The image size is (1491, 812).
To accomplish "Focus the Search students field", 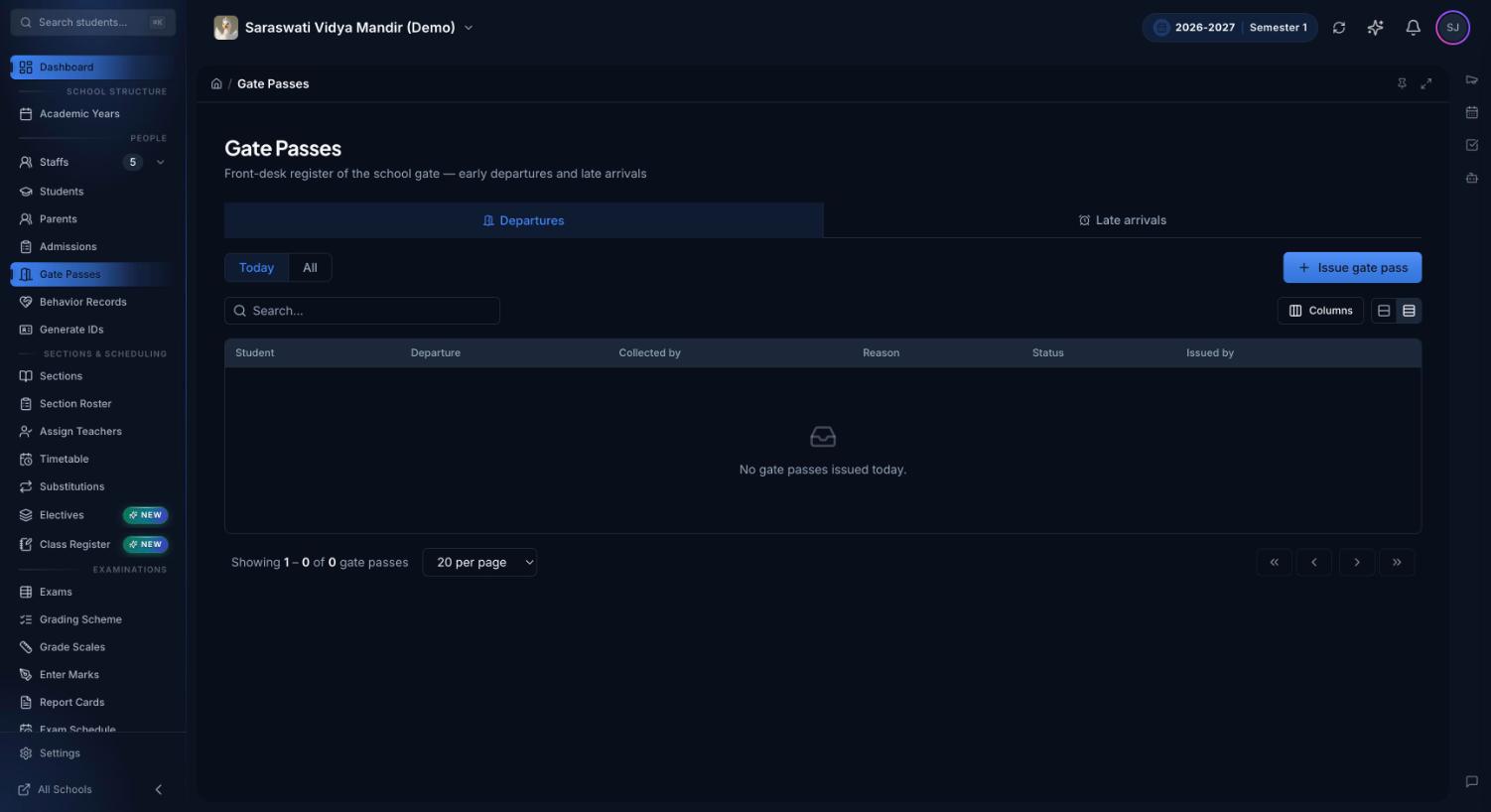I will pyautogui.click(x=92, y=22).
